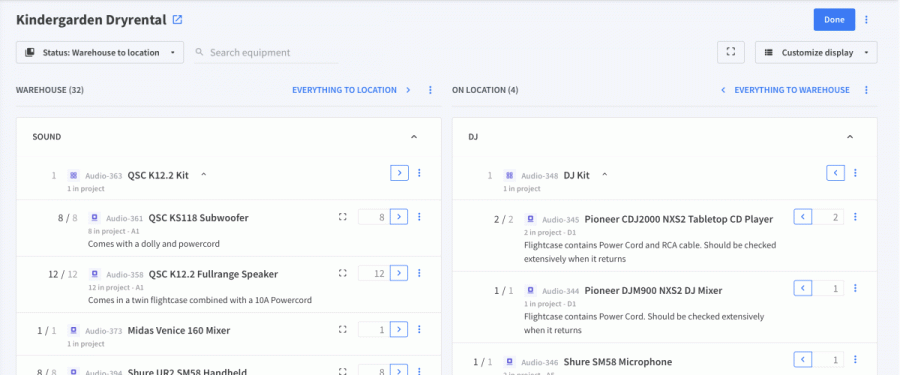Move everything to warehouse
Viewport: 900px width, 375px height.
pos(785,90)
